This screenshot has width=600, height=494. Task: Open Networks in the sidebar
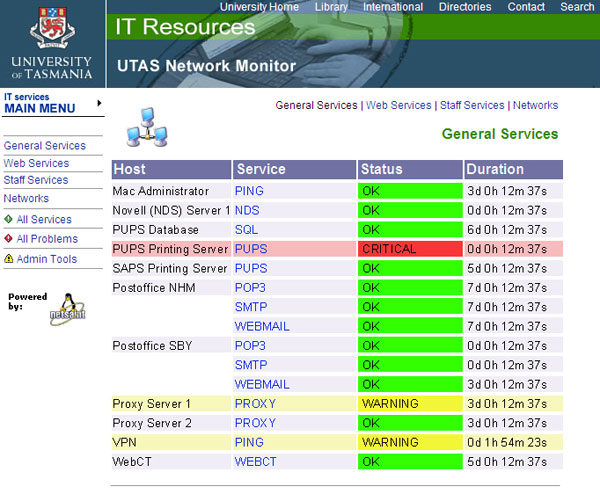click(26, 199)
